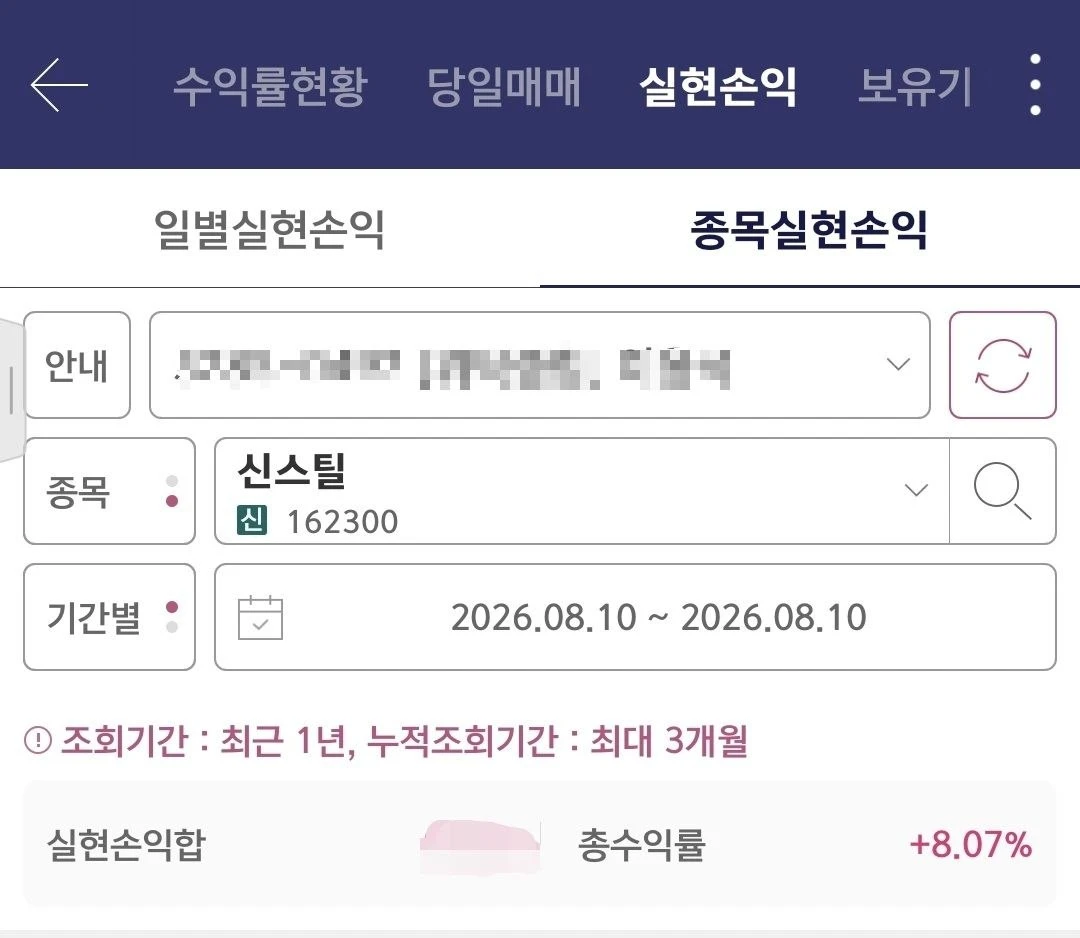The image size is (1080, 938).
Task: Select the 일별실현손익 sub-tab
Action: [269, 230]
